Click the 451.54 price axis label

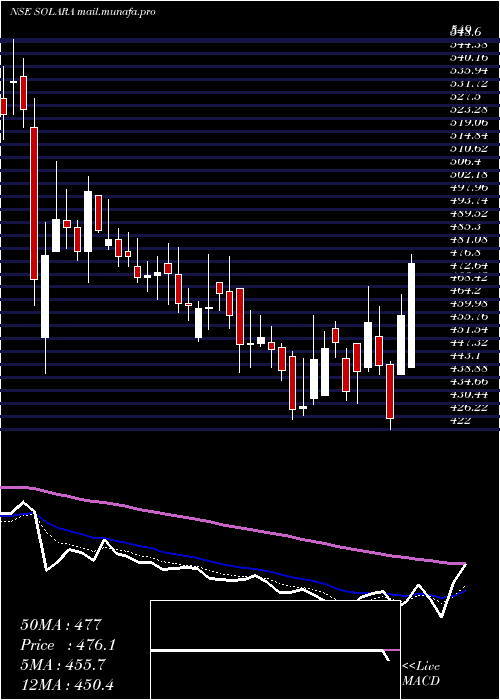point(469,329)
